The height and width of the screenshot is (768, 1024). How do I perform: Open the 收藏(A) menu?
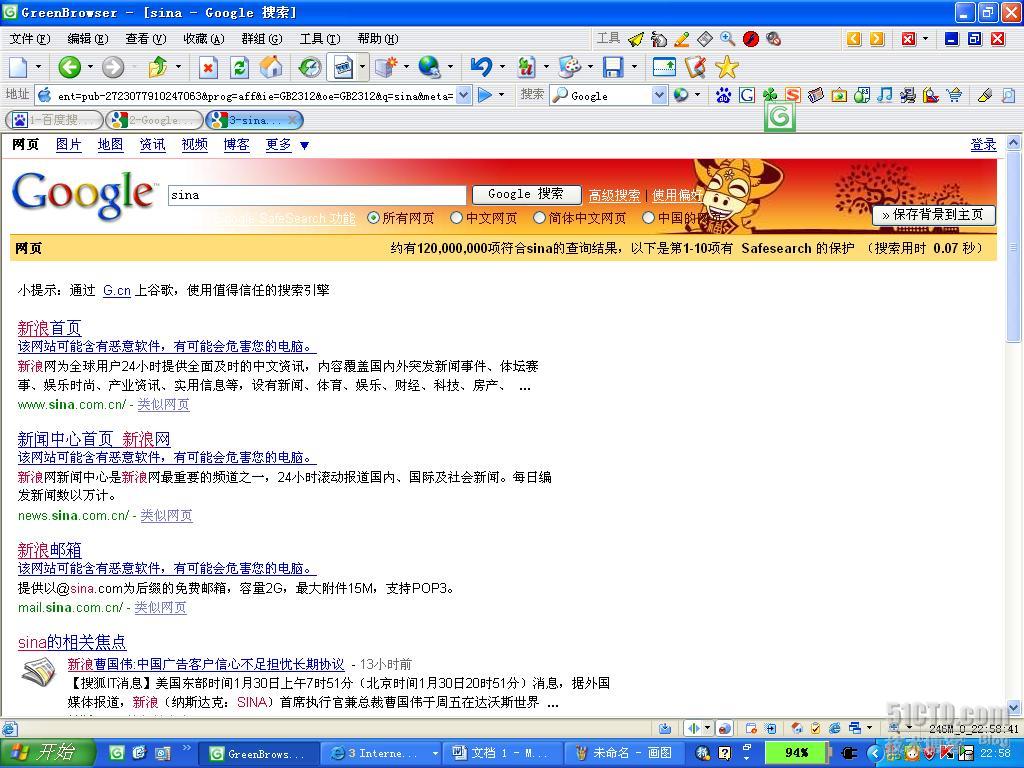(204, 39)
